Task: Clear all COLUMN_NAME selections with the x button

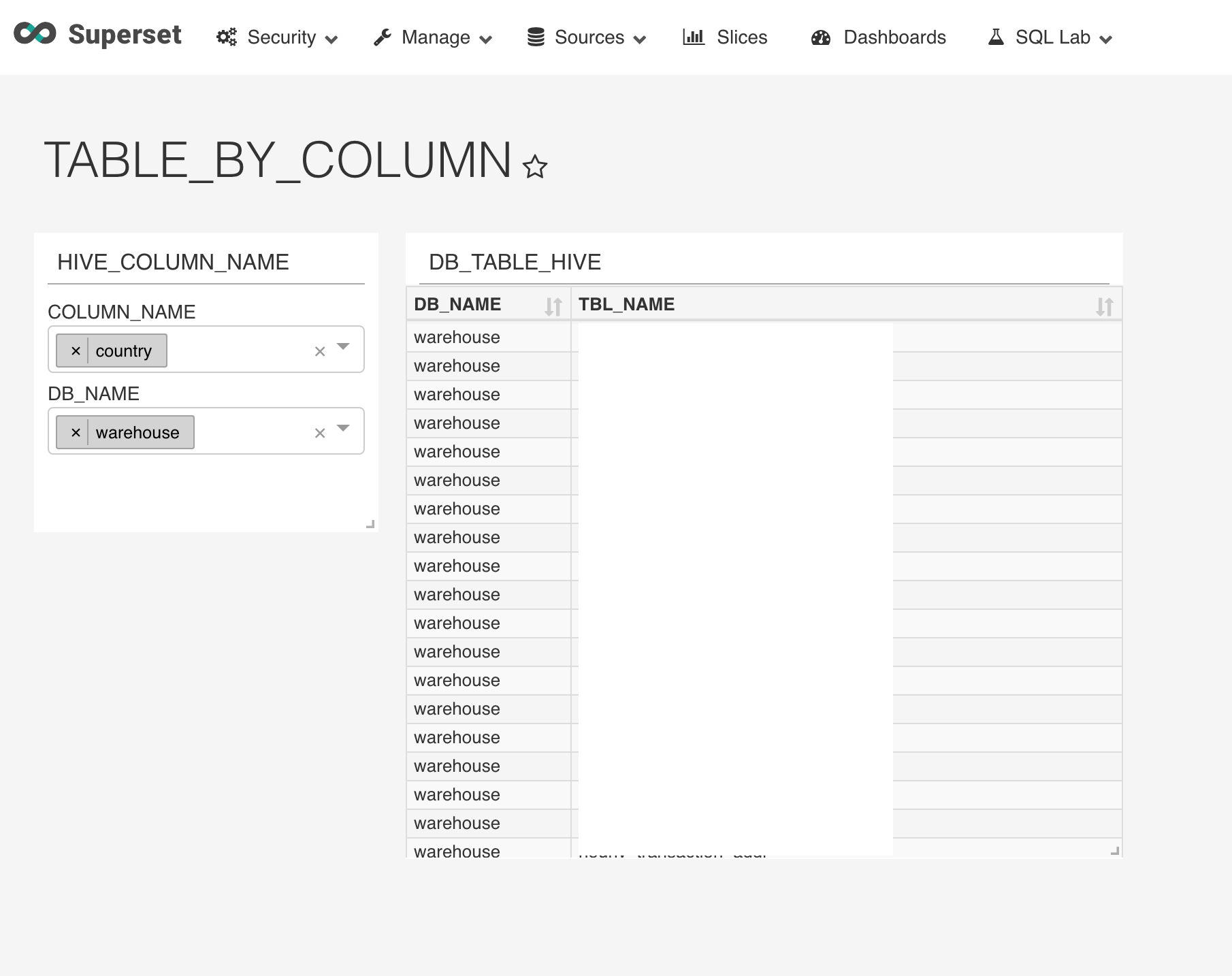Action: (x=319, y=351)
